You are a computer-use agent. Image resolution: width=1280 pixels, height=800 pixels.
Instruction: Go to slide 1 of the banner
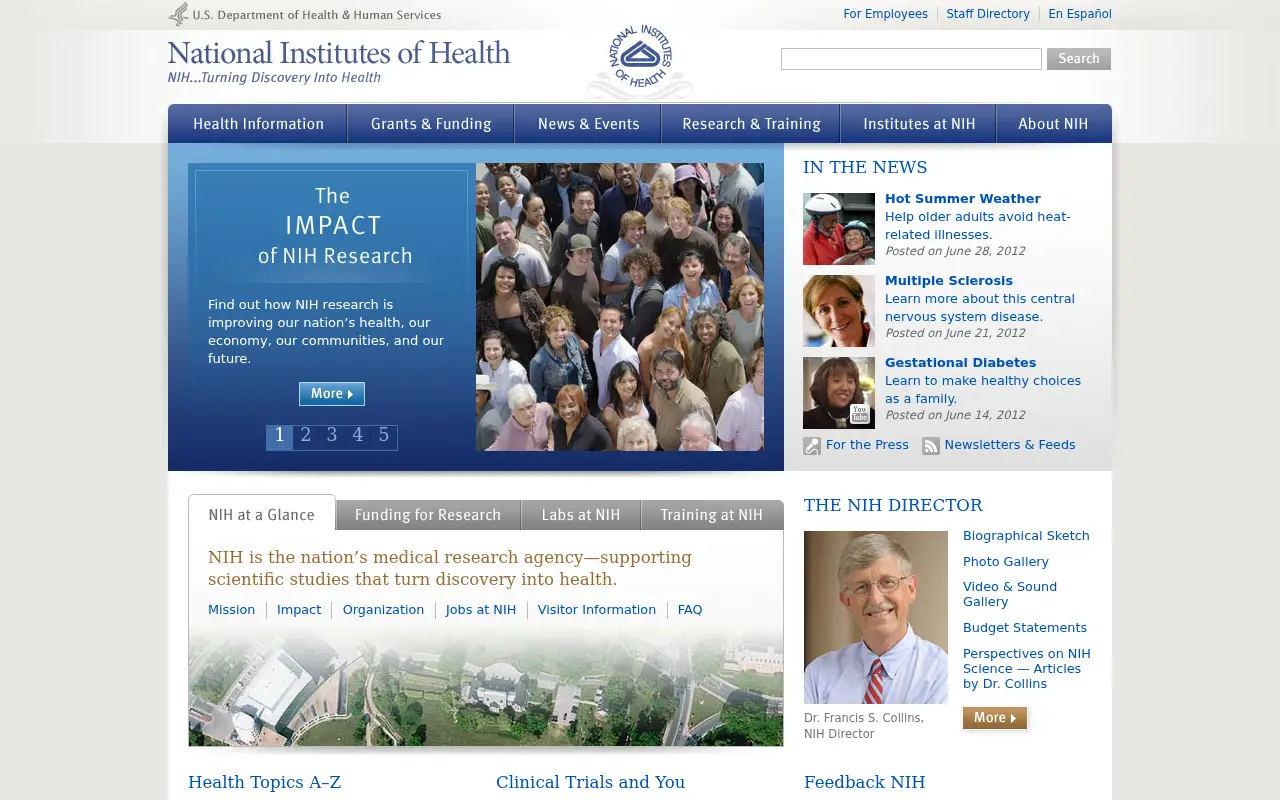(x=279, y=437)
